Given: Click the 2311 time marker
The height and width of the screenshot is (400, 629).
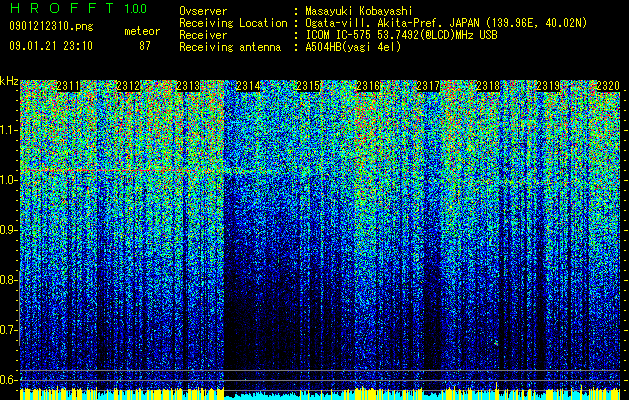Looking at the screenshot, I should 68,86.
